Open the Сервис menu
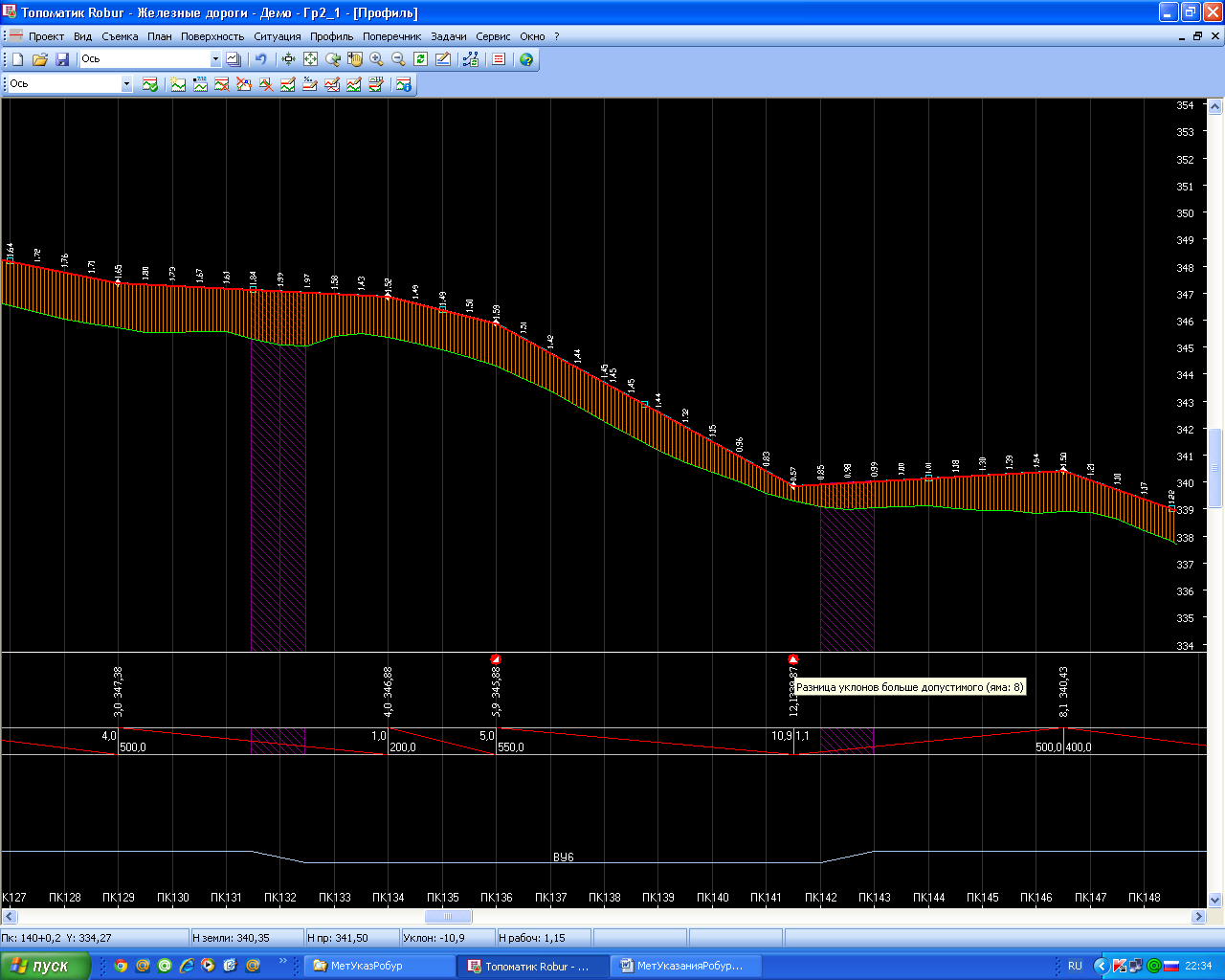This screenshot has width=1225, height=980. point(493,36)
